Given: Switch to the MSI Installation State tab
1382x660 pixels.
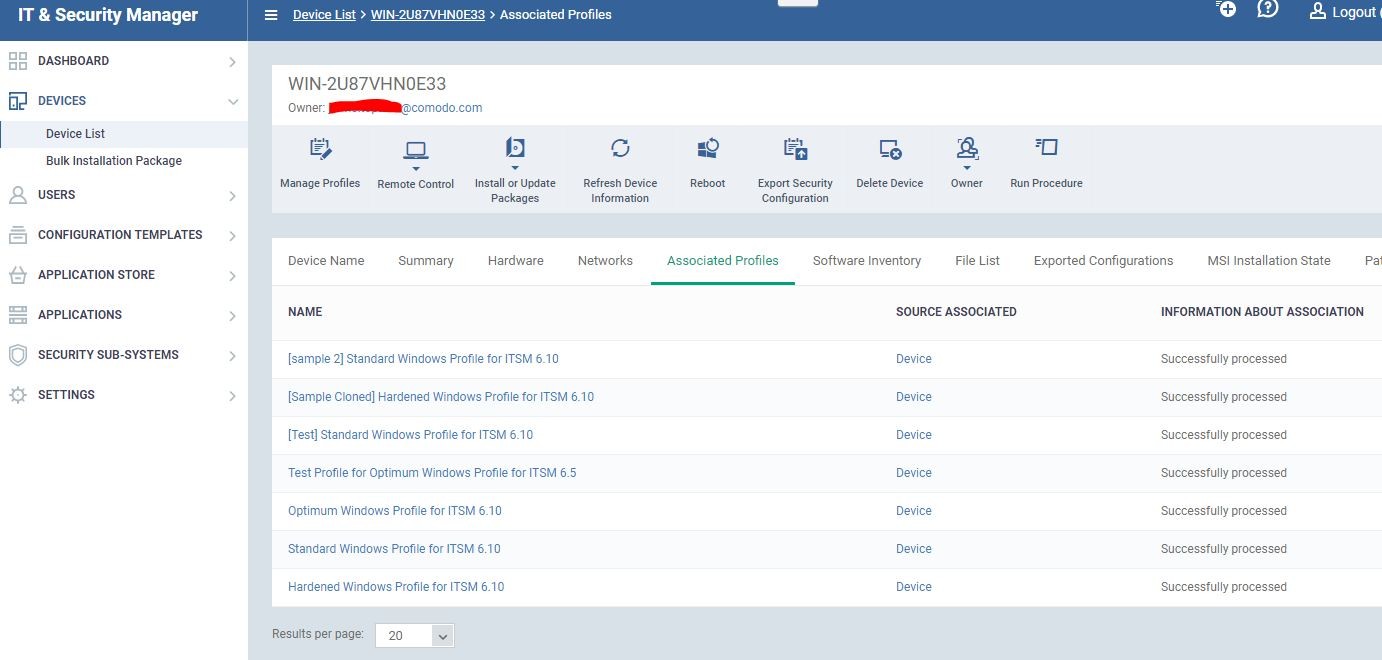Looking at the screenshot, I should pos(1269,260).
